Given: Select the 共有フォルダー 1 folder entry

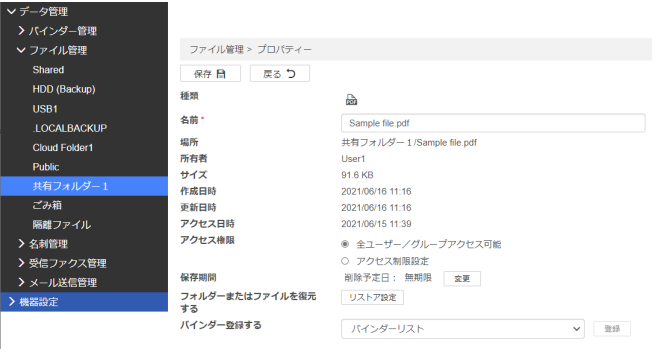Looking at the screenshot, I should pos(84,186).
